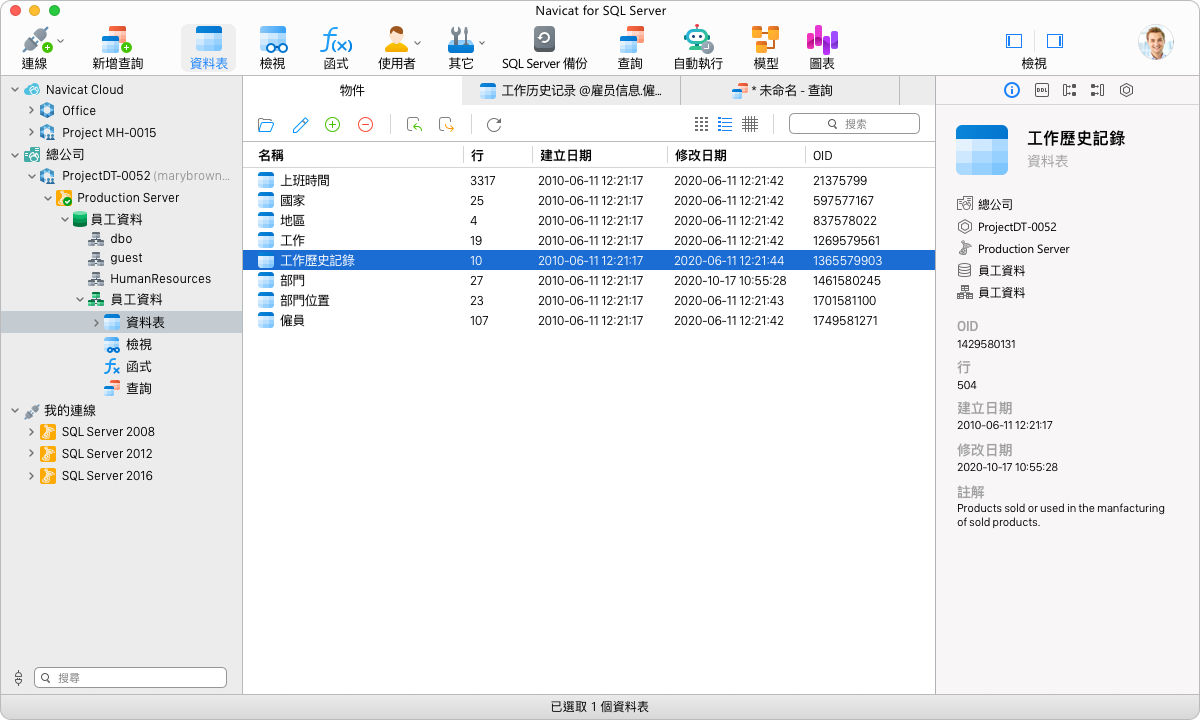Select the 僱員 table row
The image size is (1200, 720).
pyautogui.click(x=589, y=321)
